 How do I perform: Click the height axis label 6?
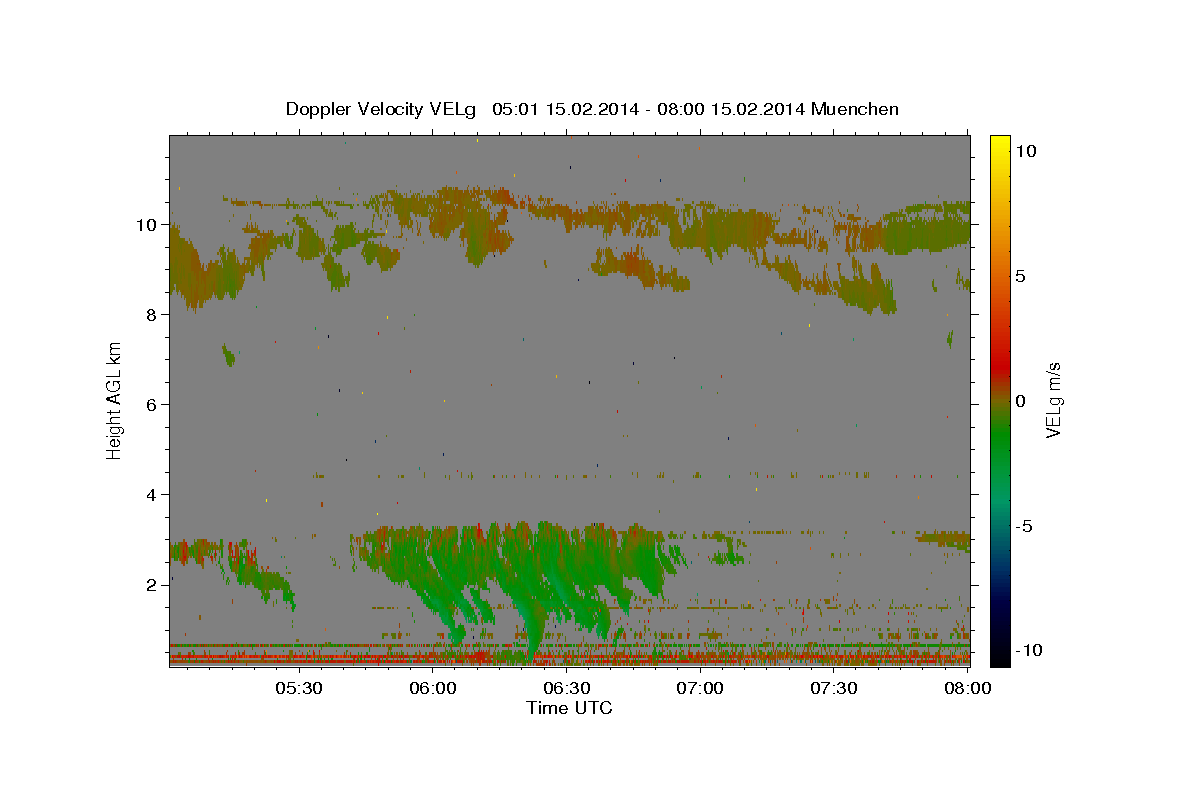(x=153, y=405)
